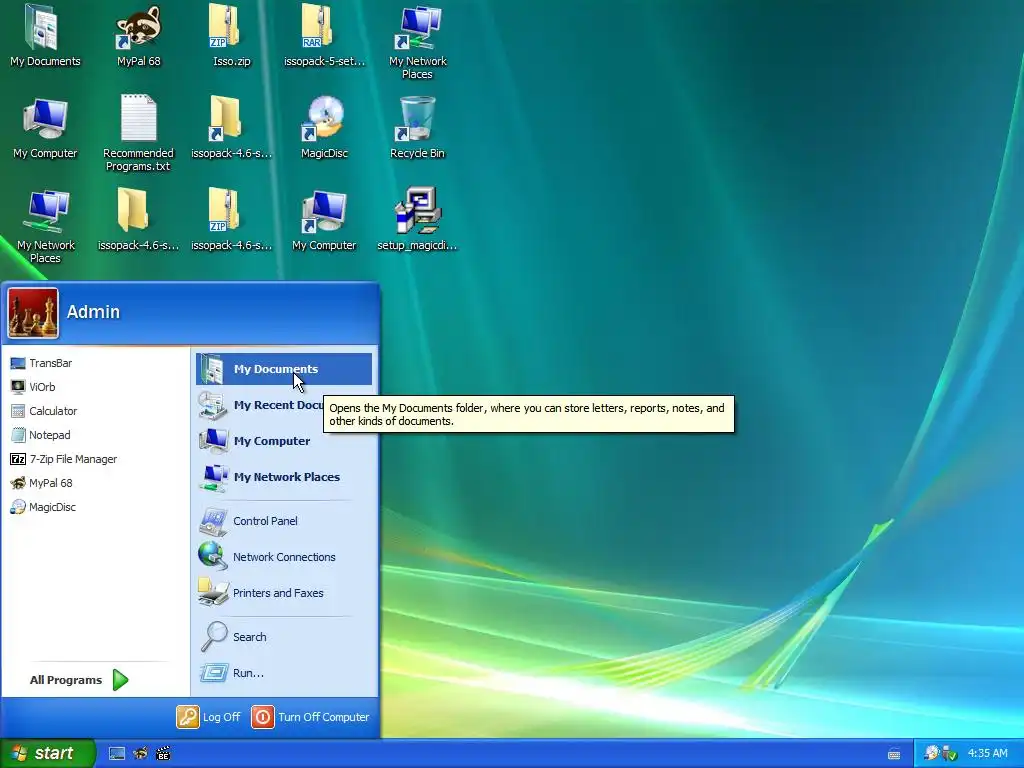Launch MyPal 68 from Start menu list
1024x768 pixels.
(x=42, y=483)
